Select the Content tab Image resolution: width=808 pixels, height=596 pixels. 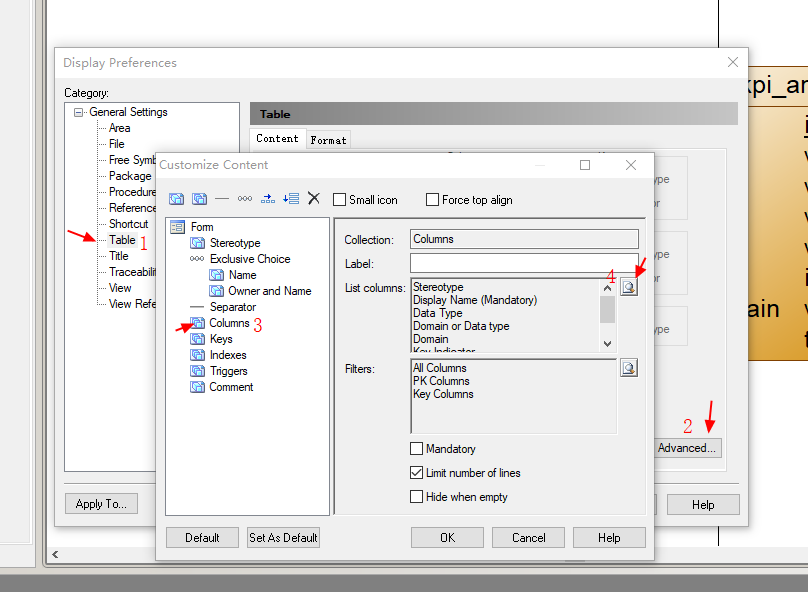277,139
